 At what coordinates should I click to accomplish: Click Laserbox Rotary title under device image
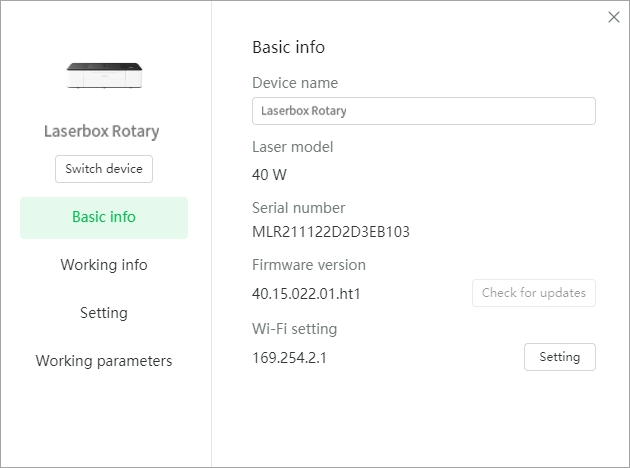point(102,132)
